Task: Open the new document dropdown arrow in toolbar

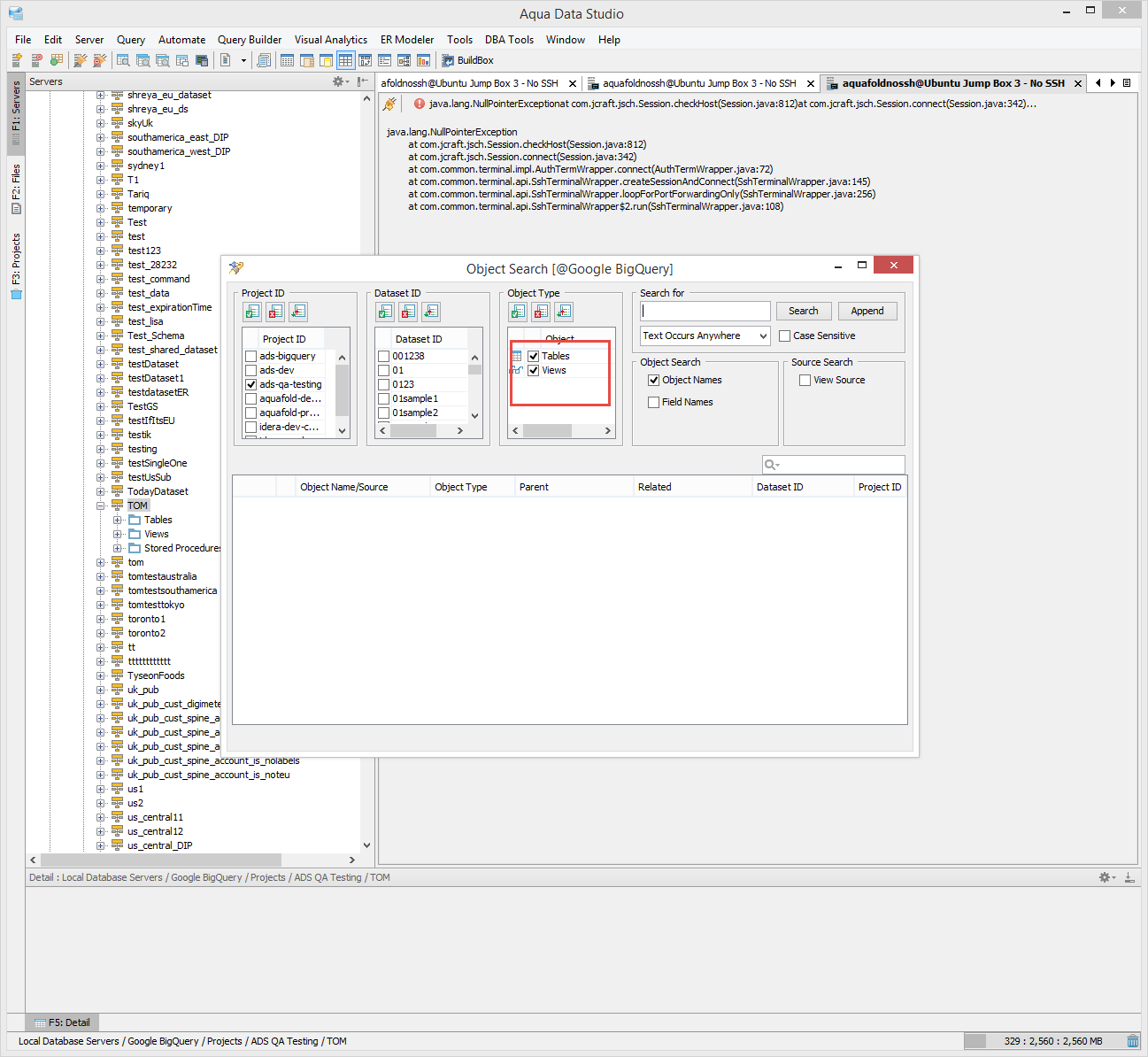Action: pos(243,60)
